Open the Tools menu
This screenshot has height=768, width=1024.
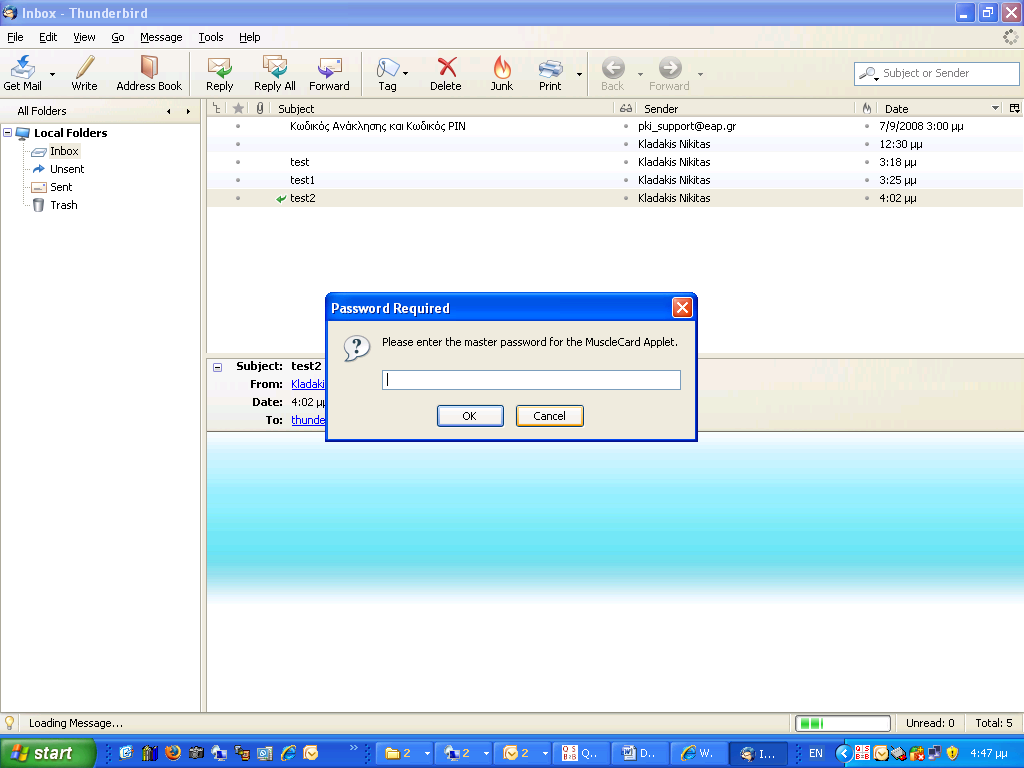211,37
